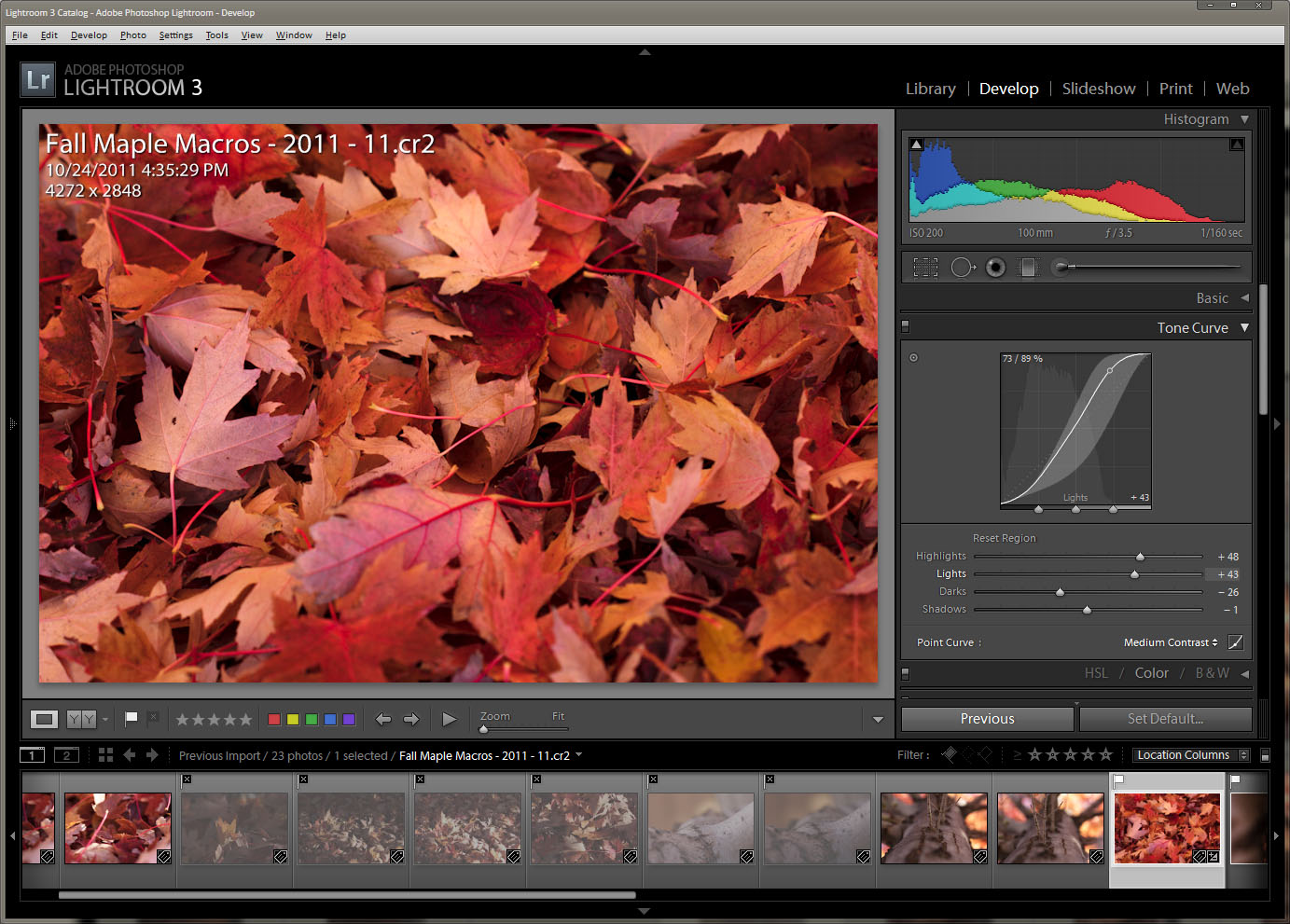Open Before/After view options dropdown
Screen dimensions: 1290x924
[104, 719]
